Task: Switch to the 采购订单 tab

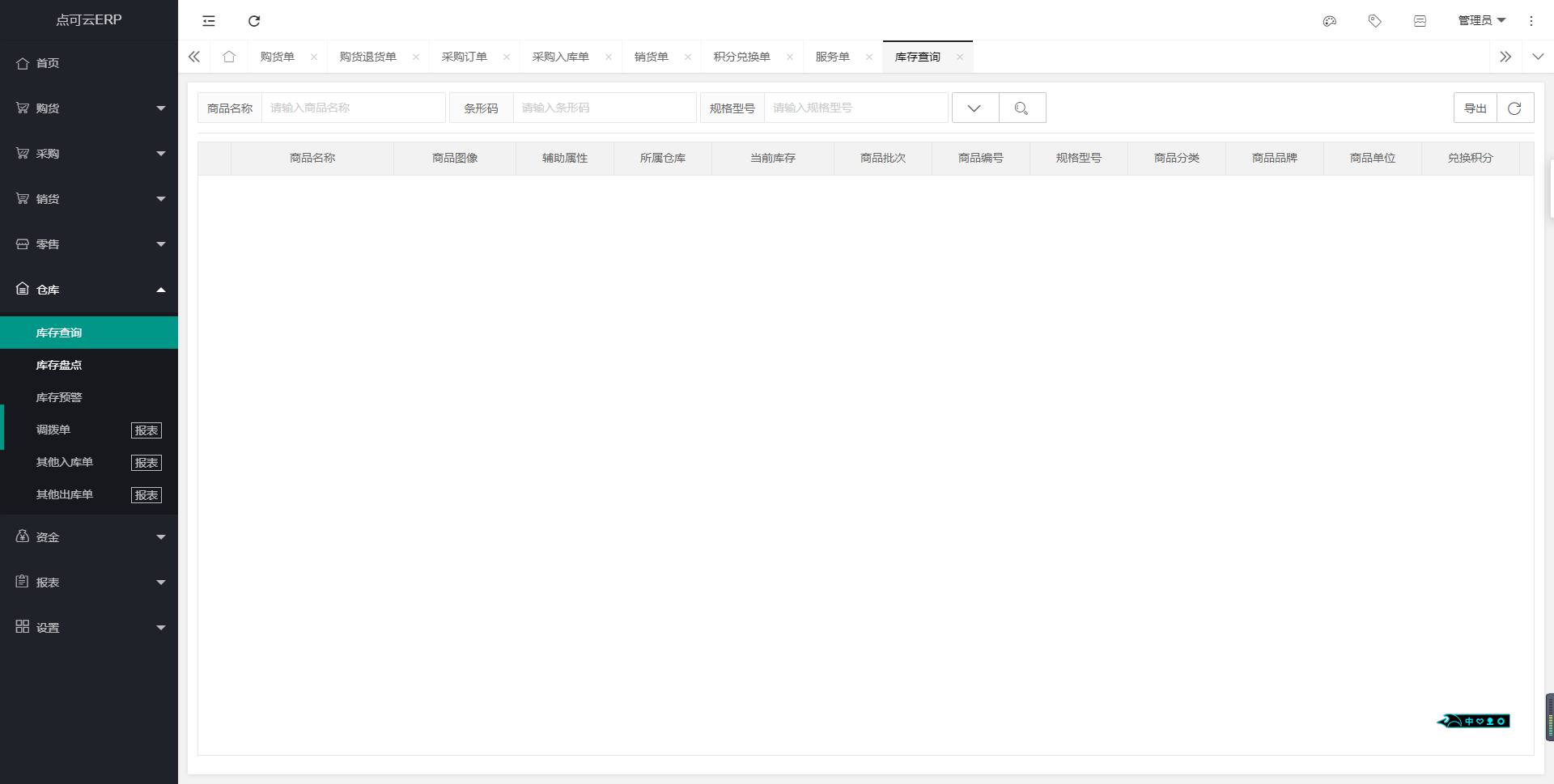Action: click(x=465, y=57)
